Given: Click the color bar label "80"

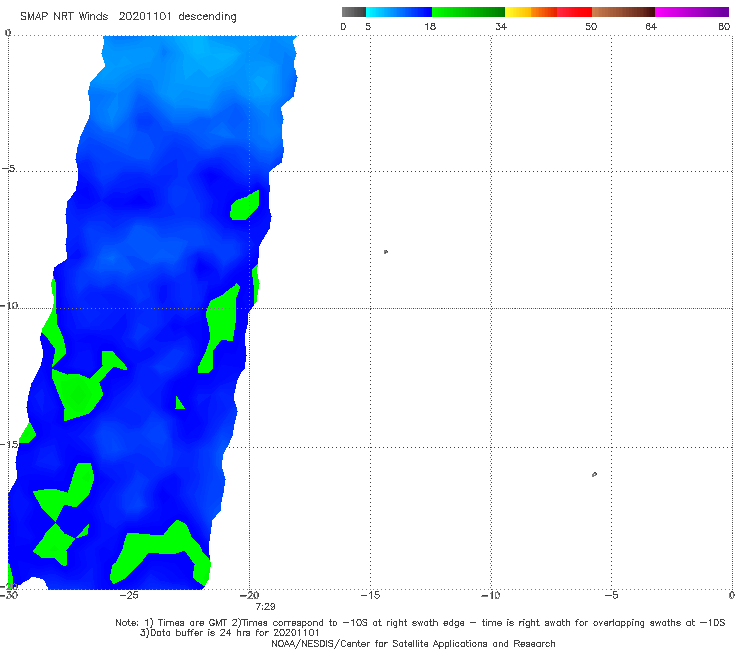Looking at the screenshot, I should tap(724, 26).
